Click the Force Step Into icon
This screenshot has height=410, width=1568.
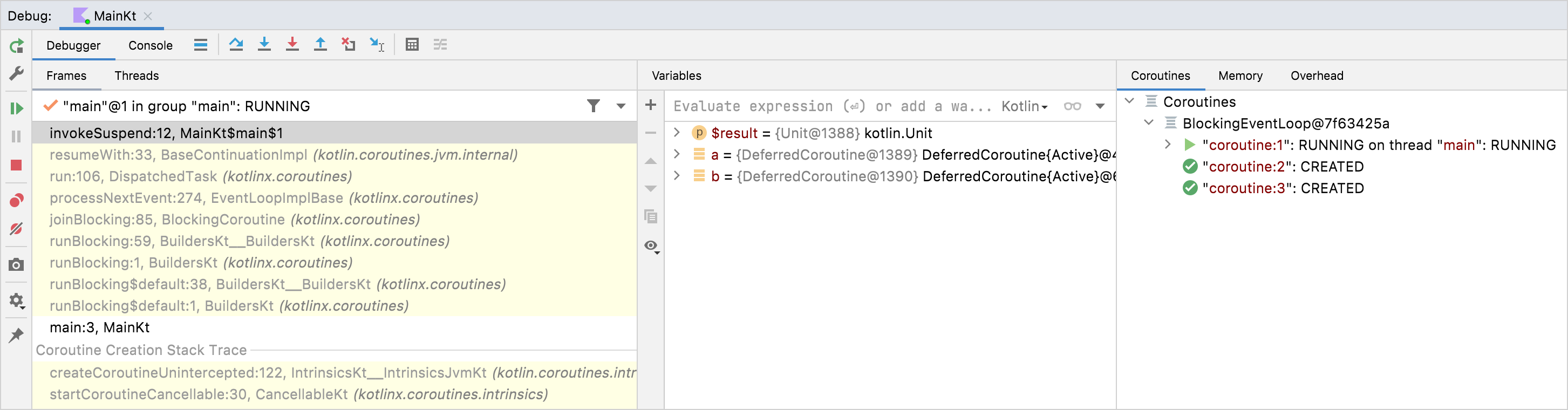[292, 44]
